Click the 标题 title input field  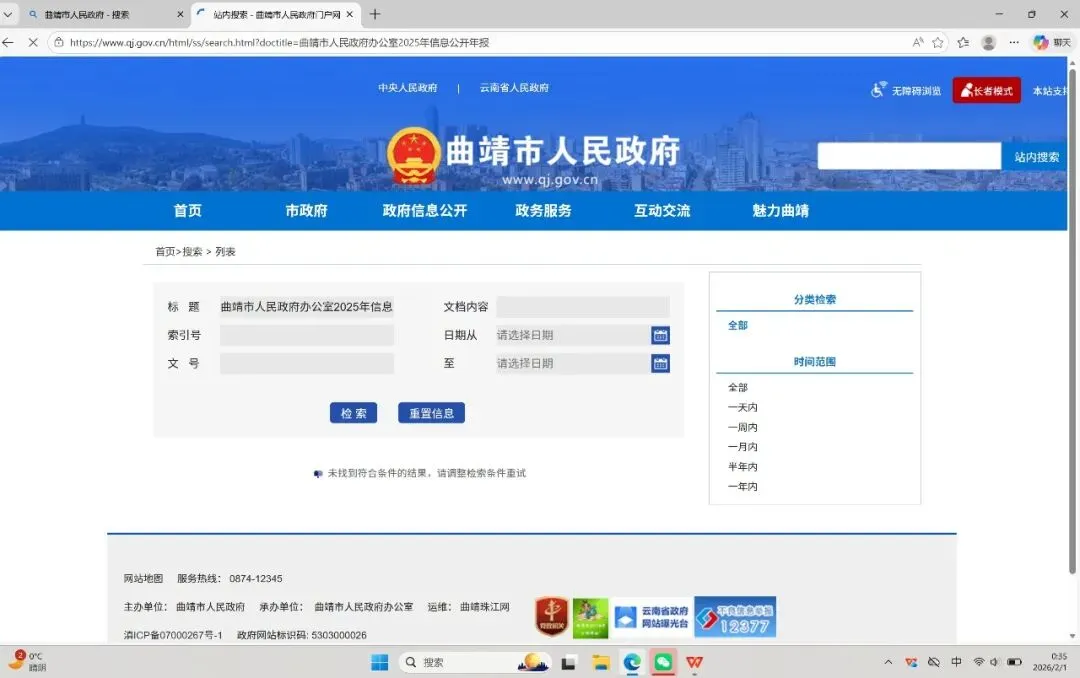[x=307, y=307]
